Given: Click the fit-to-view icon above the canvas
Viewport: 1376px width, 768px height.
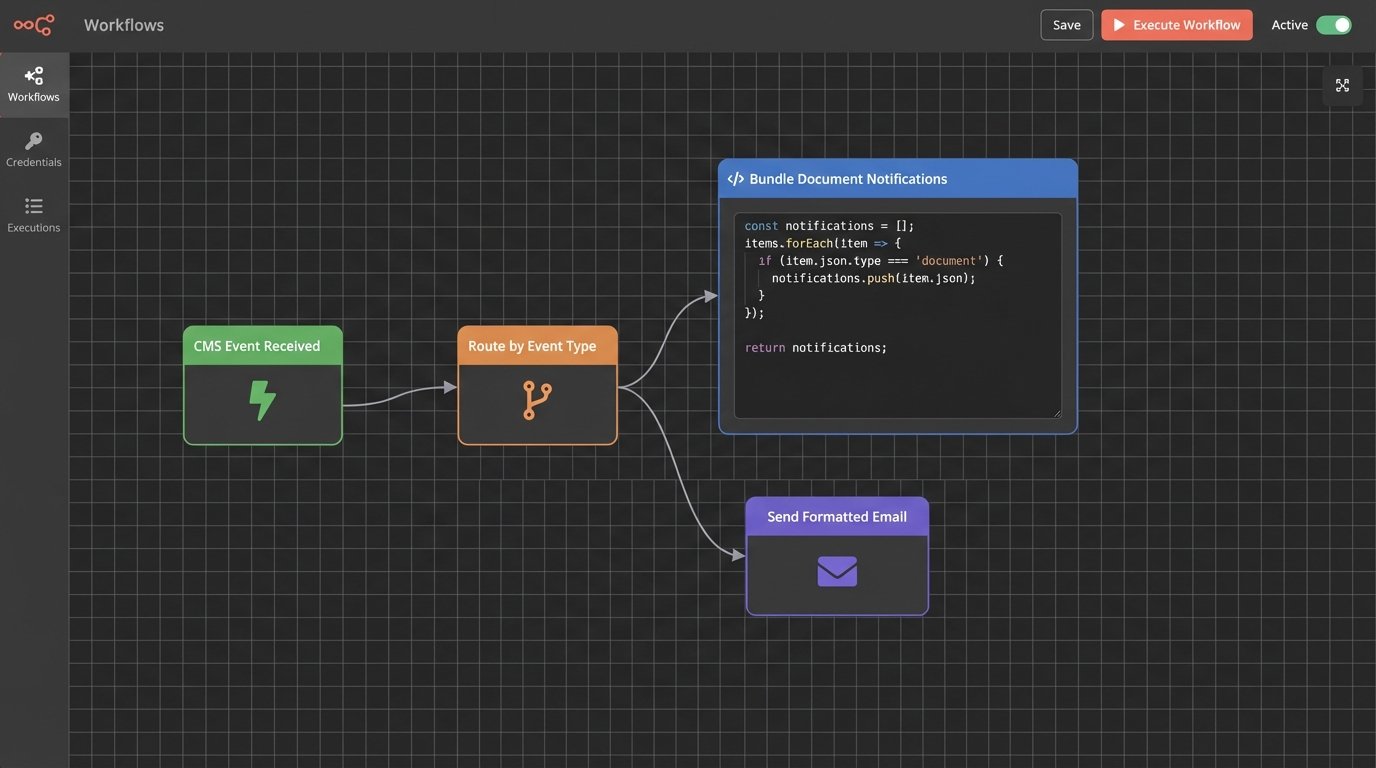Looking at the screenshot, I should pos(1342,85).
